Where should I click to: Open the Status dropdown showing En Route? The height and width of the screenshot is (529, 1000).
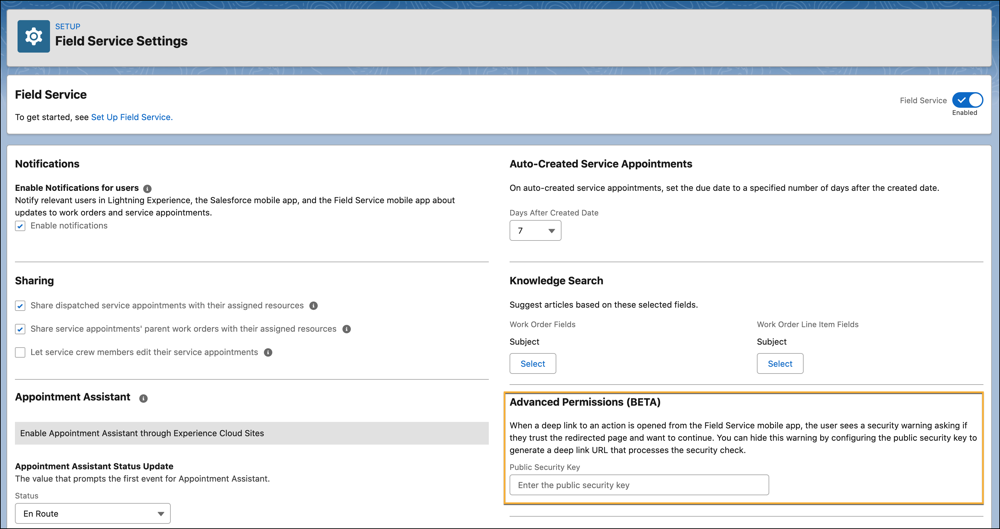click(x=92, y=513)
